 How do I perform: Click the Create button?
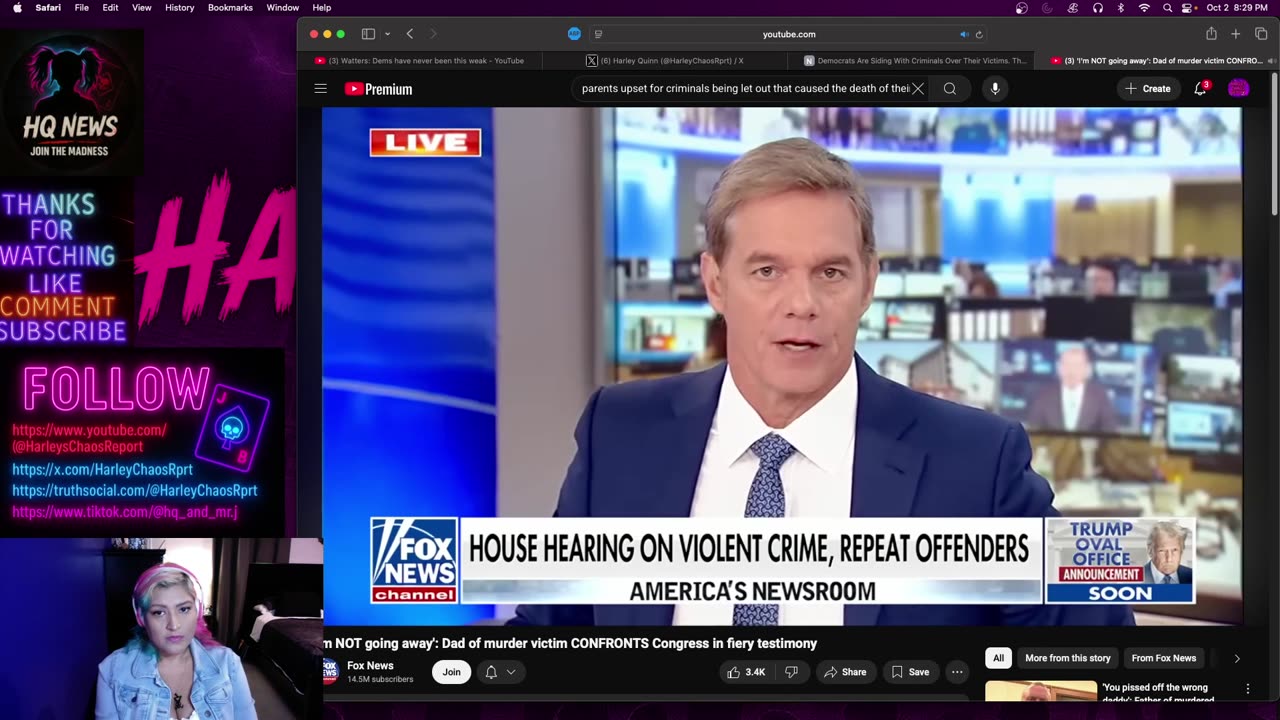click(x=1147, y=89)
